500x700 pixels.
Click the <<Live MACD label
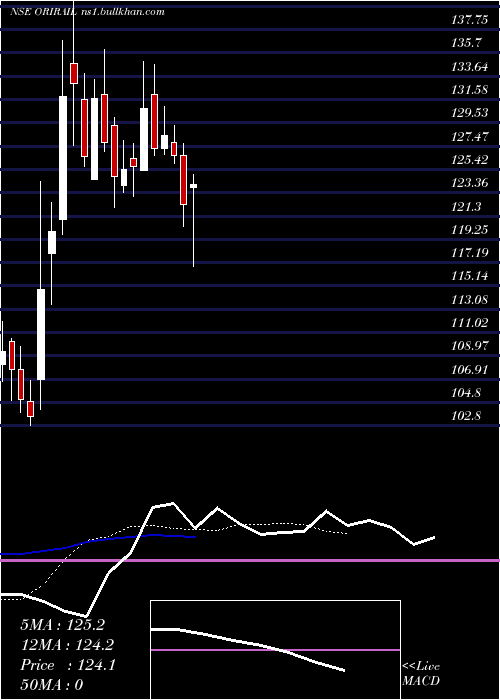pyautogui.click(x=421, y=673)
